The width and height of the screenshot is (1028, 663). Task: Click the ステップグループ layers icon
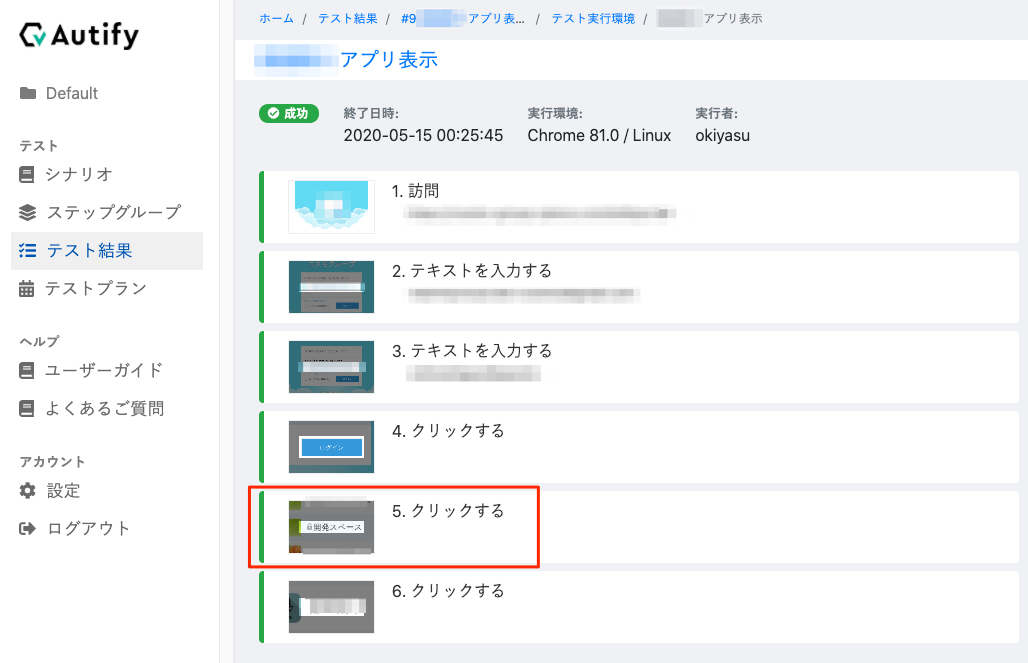click(29, 212)
